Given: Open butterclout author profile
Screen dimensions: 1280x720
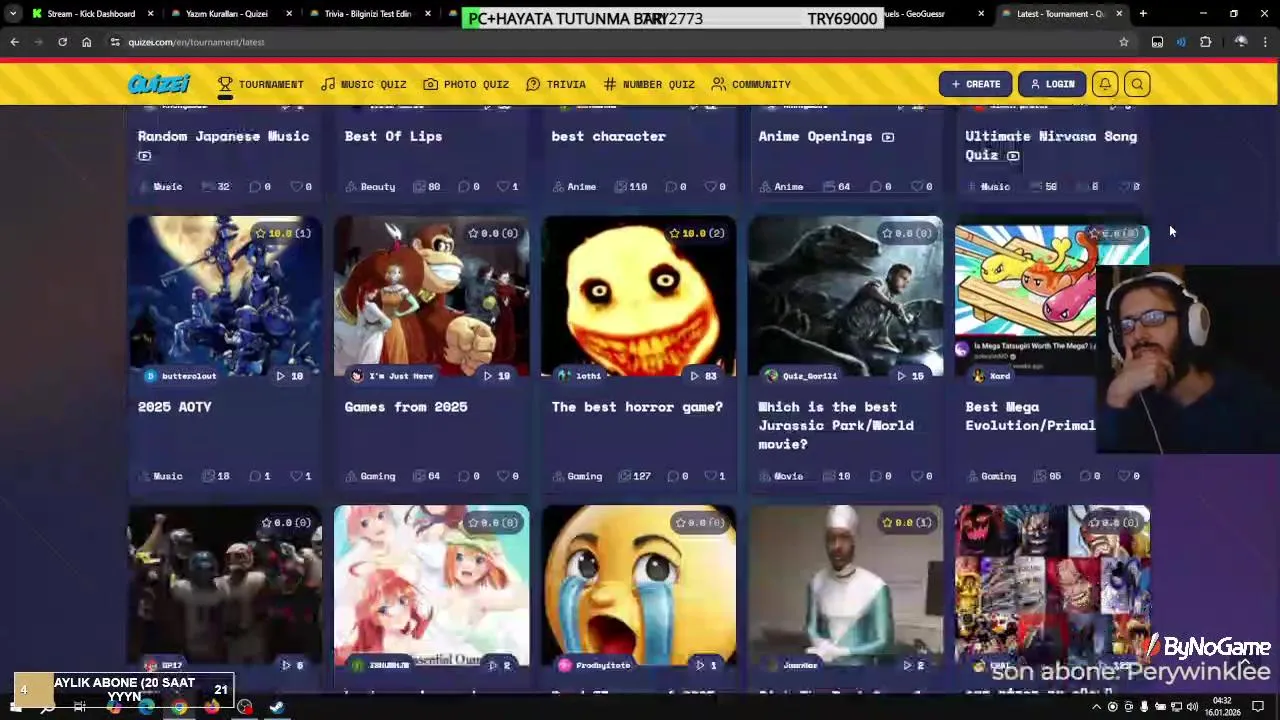Looking at the screenshot, I should [181, 376].
